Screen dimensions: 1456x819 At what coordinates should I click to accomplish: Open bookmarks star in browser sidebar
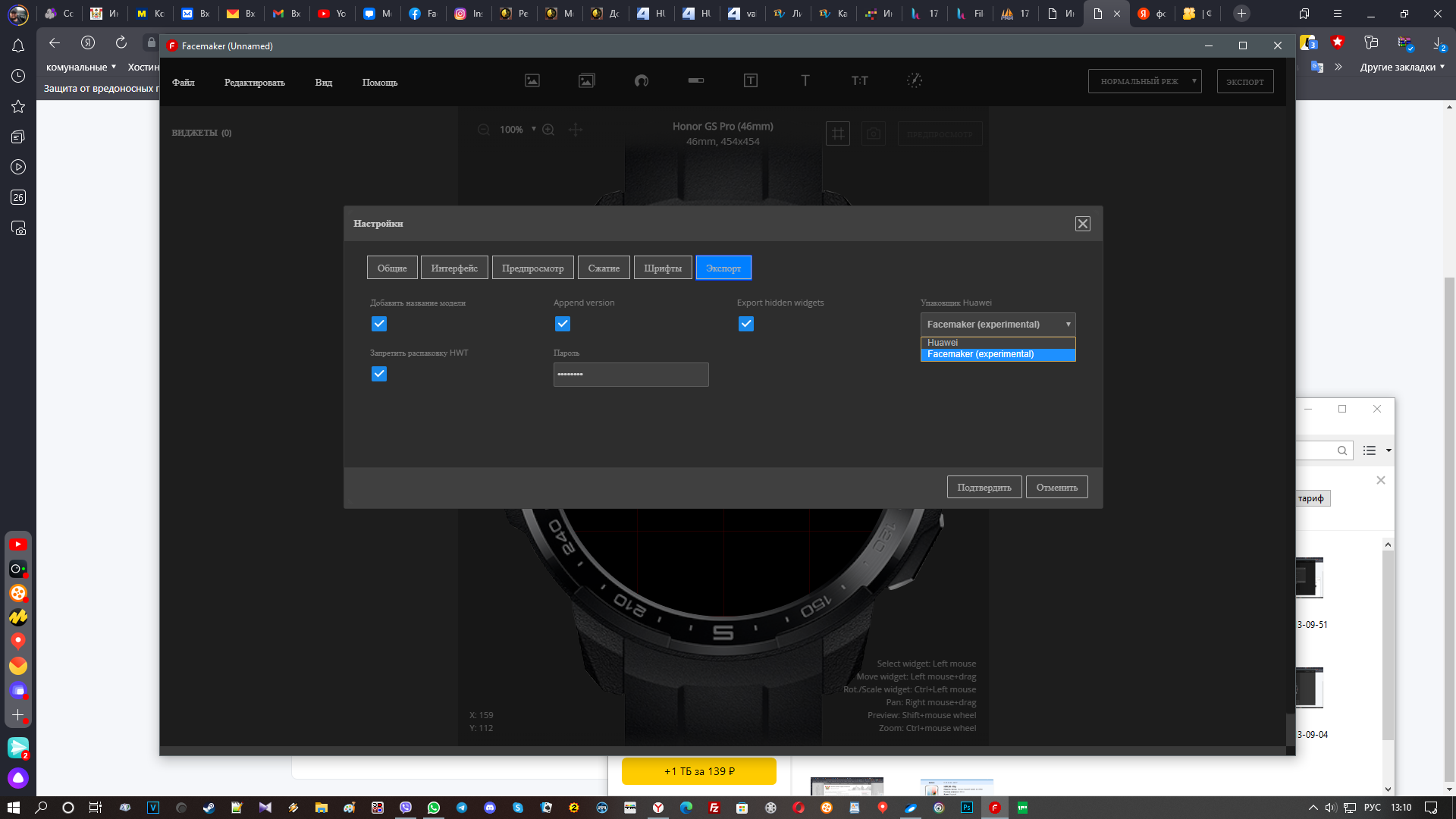tap(18, 106)
